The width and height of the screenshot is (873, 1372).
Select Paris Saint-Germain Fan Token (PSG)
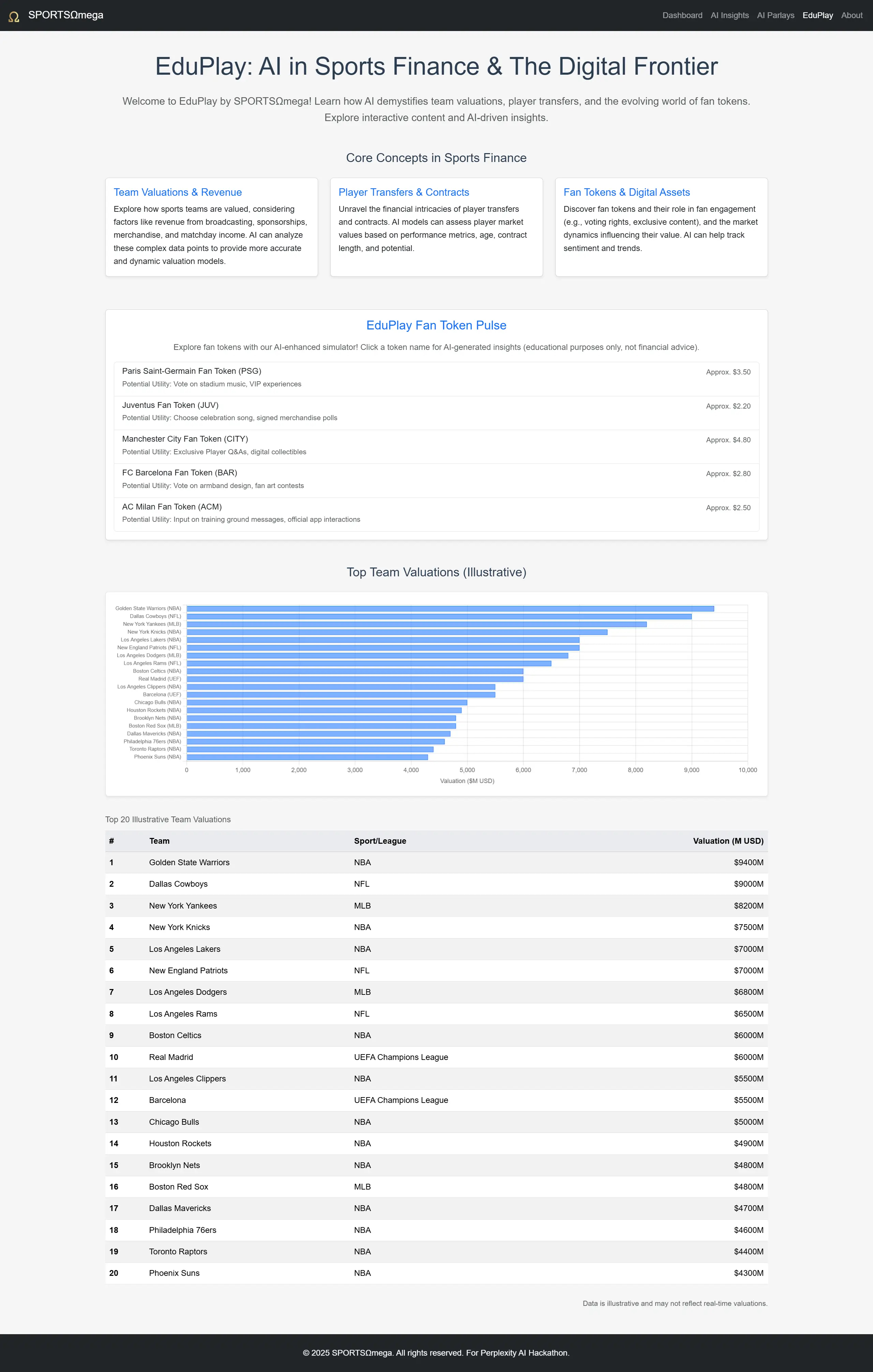click(x=191, y=371)
